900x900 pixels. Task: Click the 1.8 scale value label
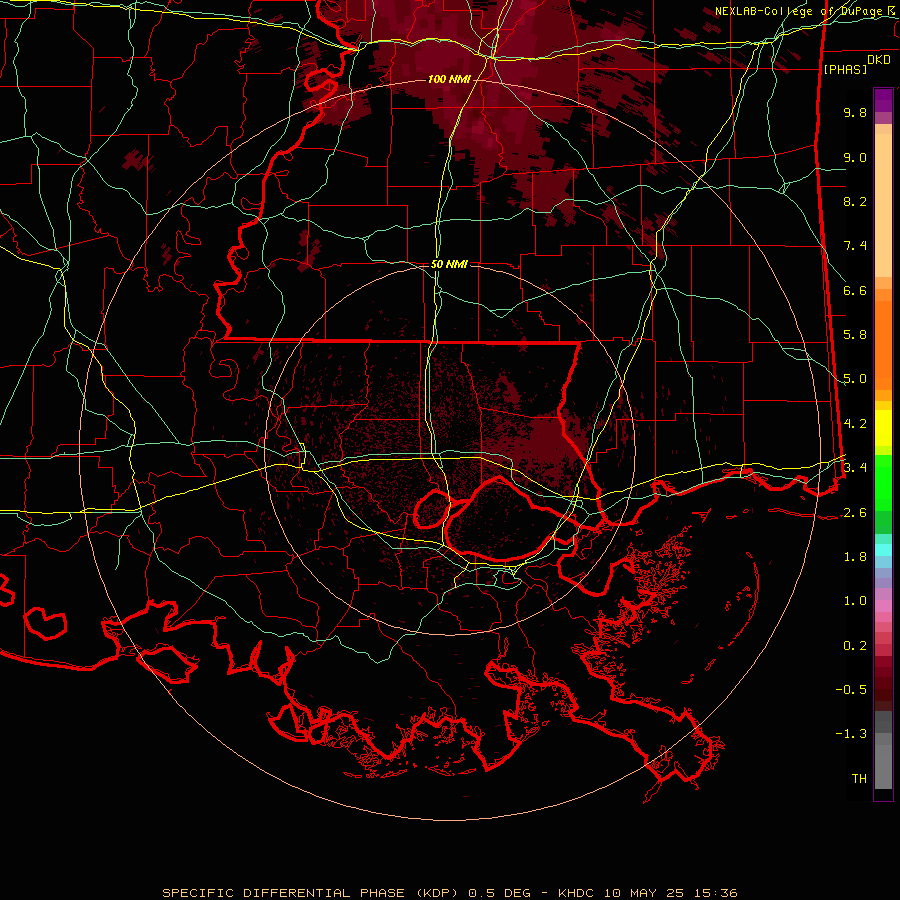[x=855, y=557]
